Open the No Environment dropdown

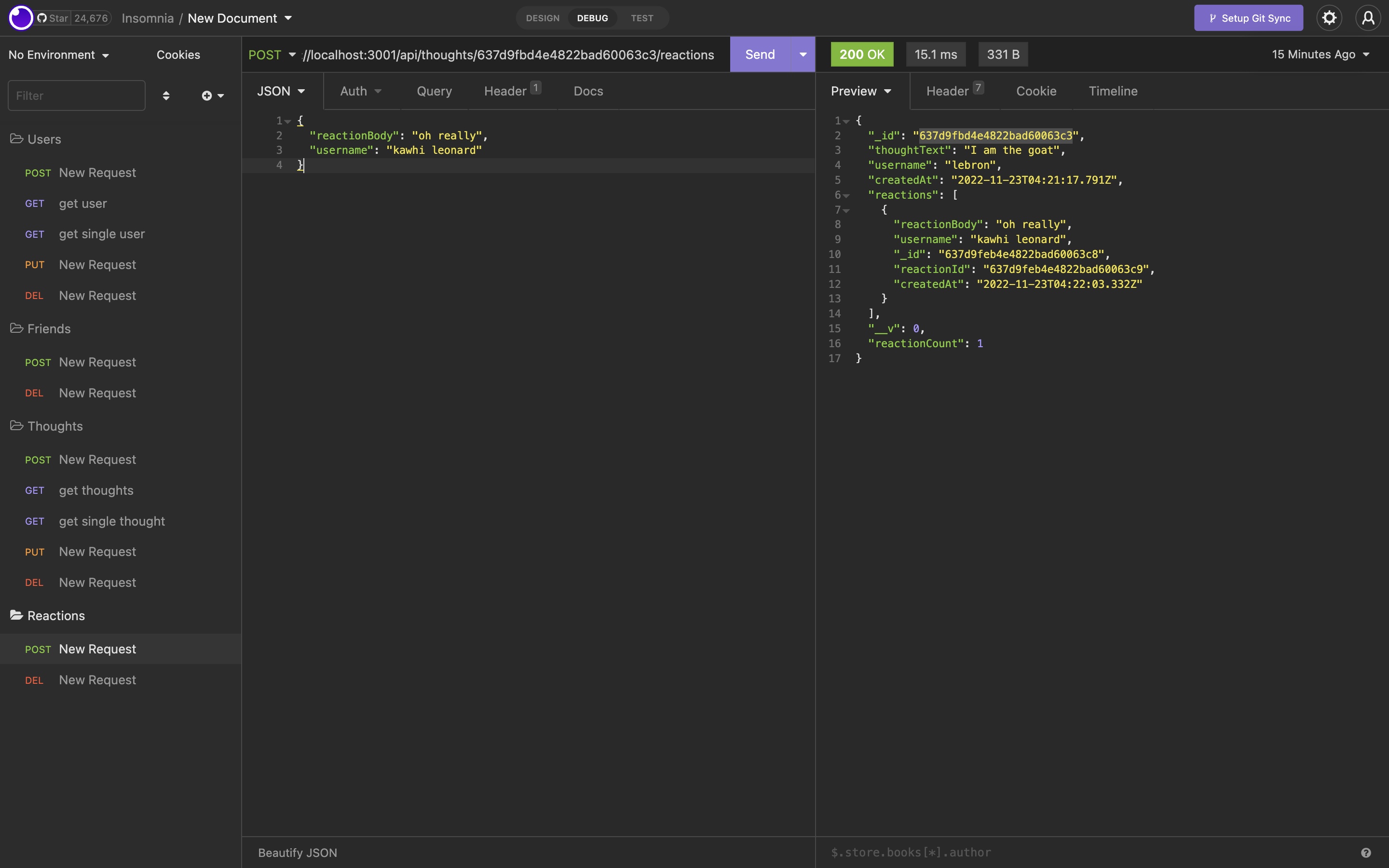[x=57, y=54]
